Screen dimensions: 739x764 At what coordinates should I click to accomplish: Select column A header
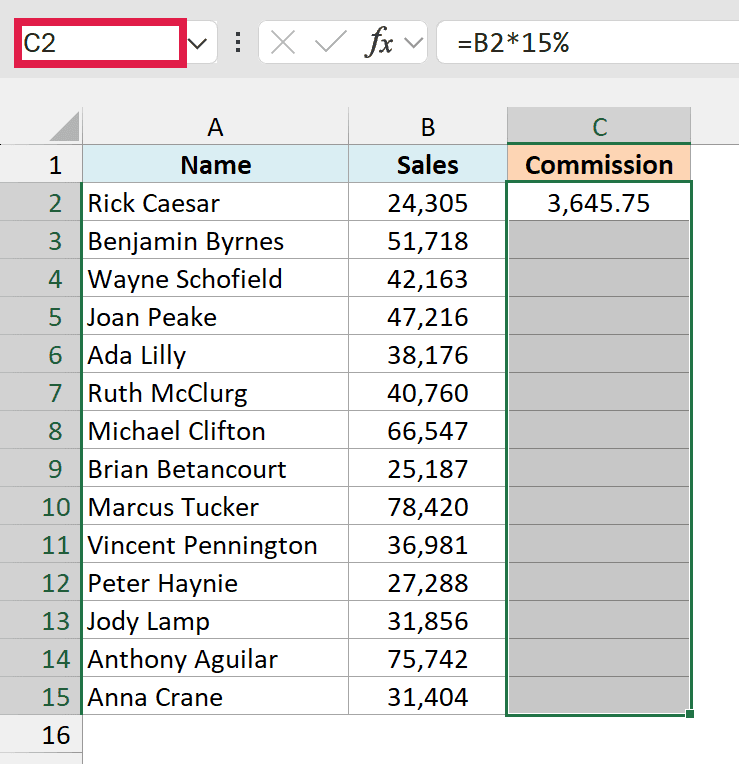click(x=215, y=127)
